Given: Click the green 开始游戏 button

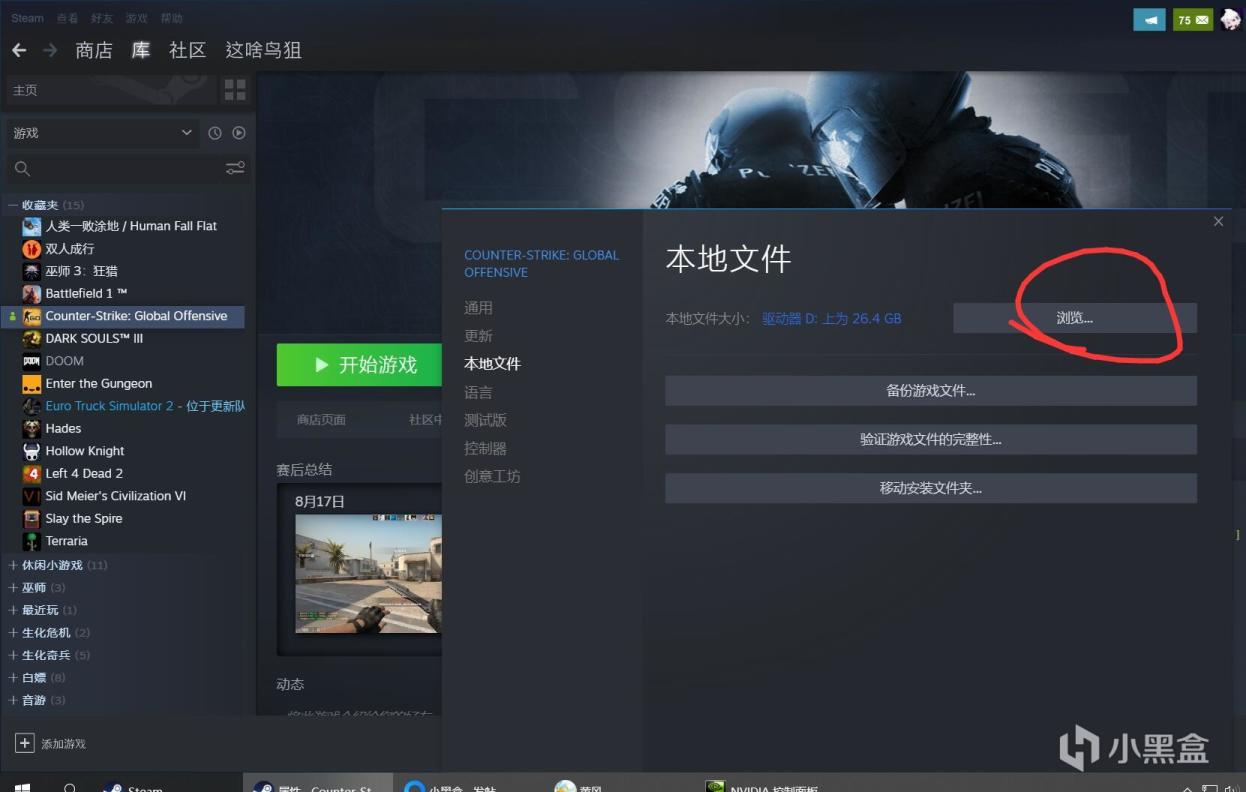Looking at the screenshot, I should coord(359,365).
